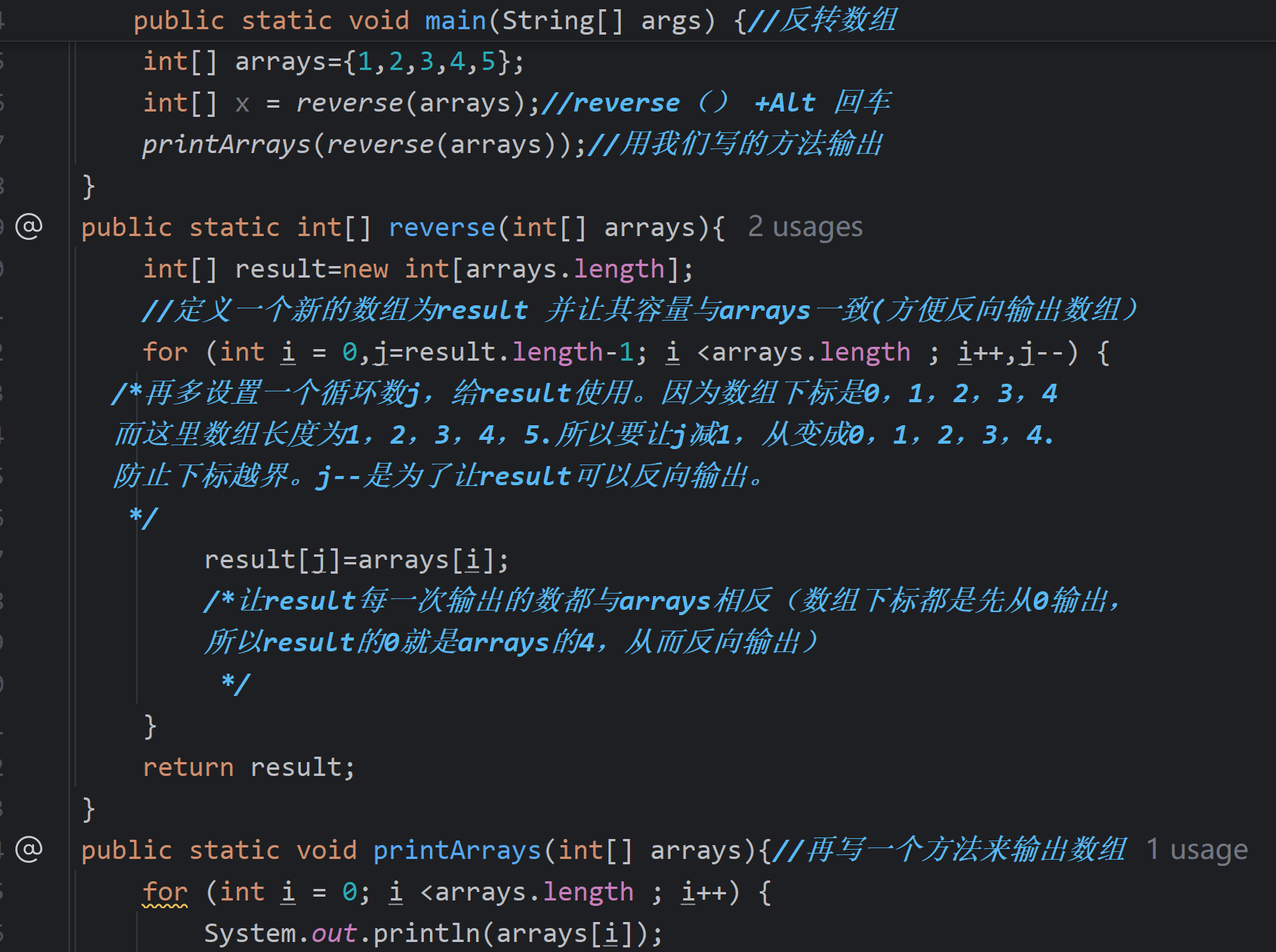Click the '防止下标越界' comment line
This screenshot has height=952, width=1276.
[440, 477]
